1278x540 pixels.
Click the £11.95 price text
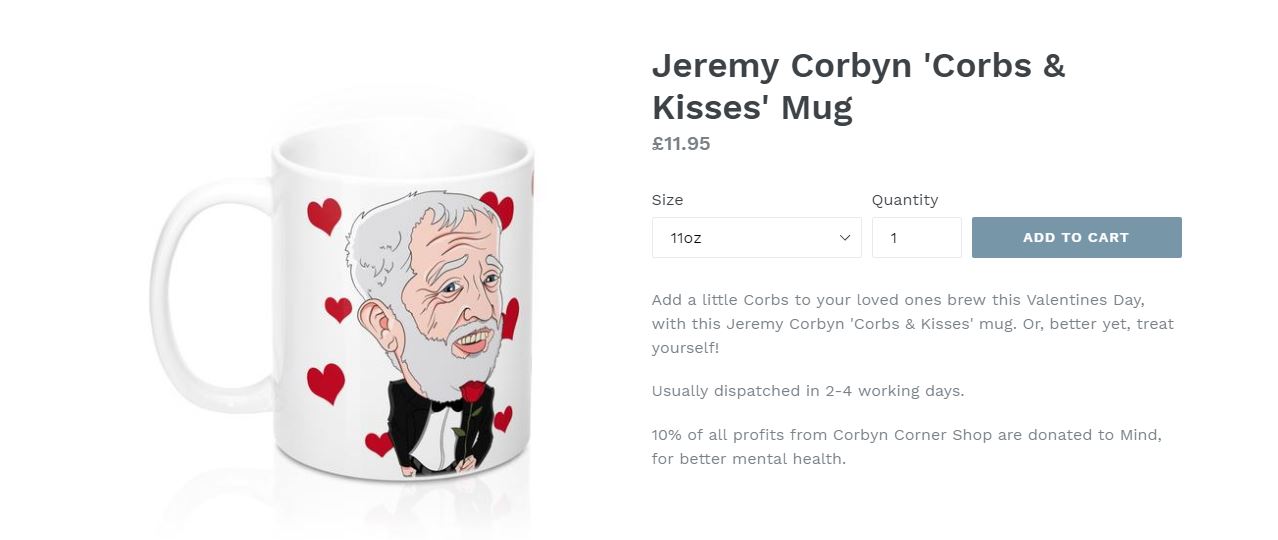coord(681,144)
